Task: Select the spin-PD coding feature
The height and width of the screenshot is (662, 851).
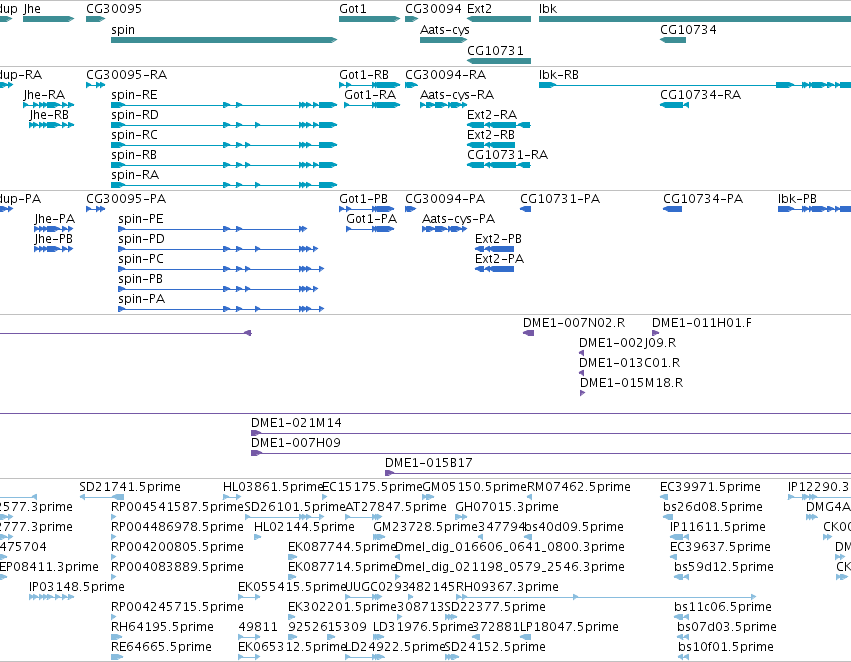Action: (218, 249)
